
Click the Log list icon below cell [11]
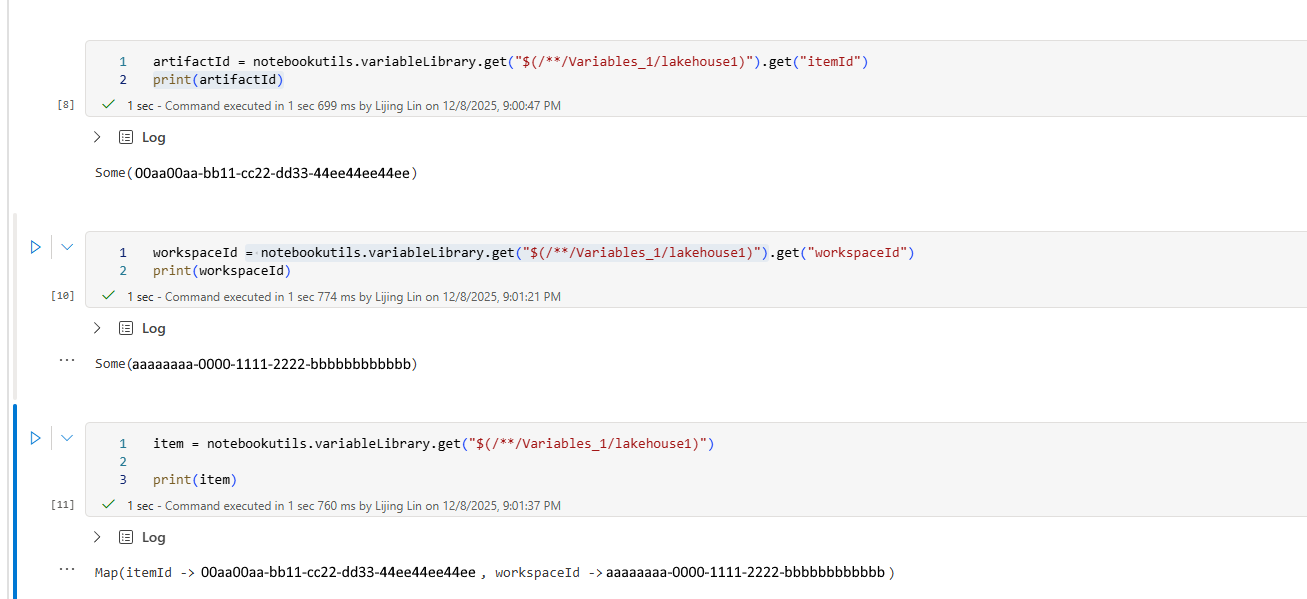tap(126, 537)
